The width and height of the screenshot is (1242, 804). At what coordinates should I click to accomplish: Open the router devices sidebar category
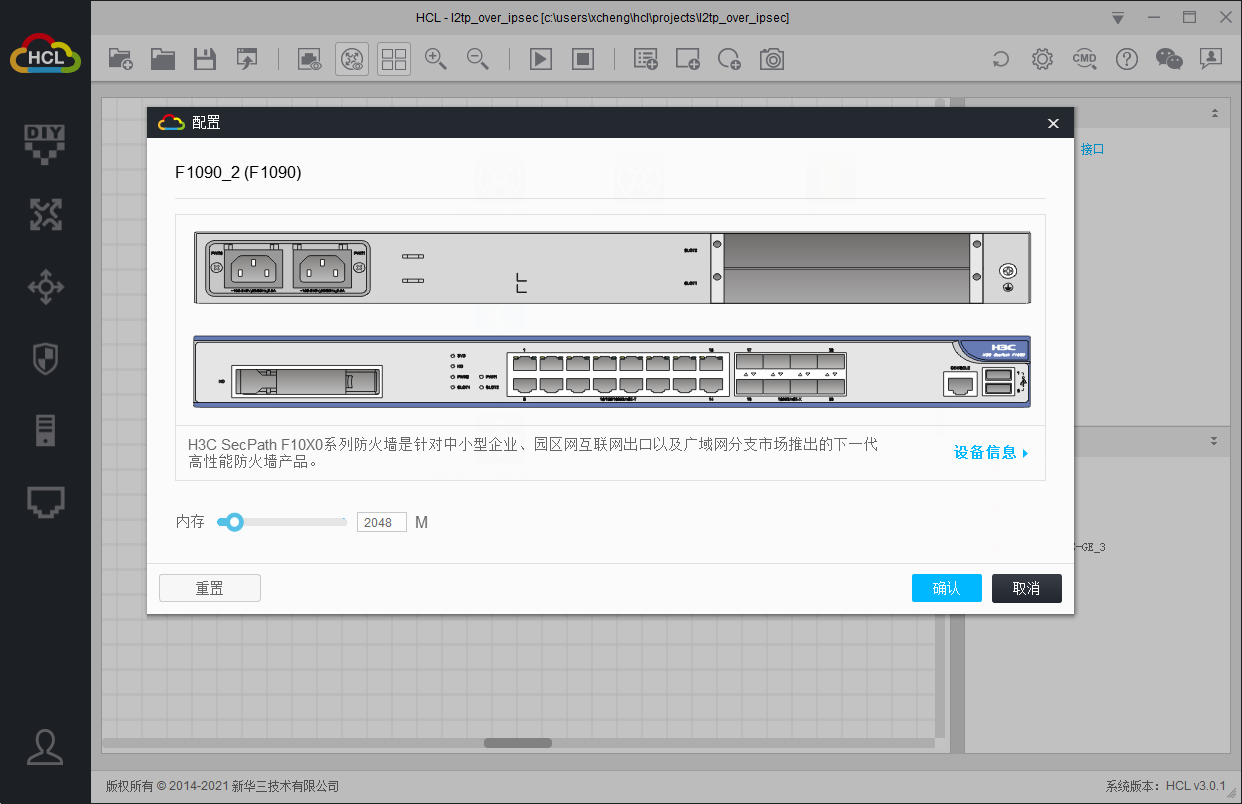coord(45,214)
